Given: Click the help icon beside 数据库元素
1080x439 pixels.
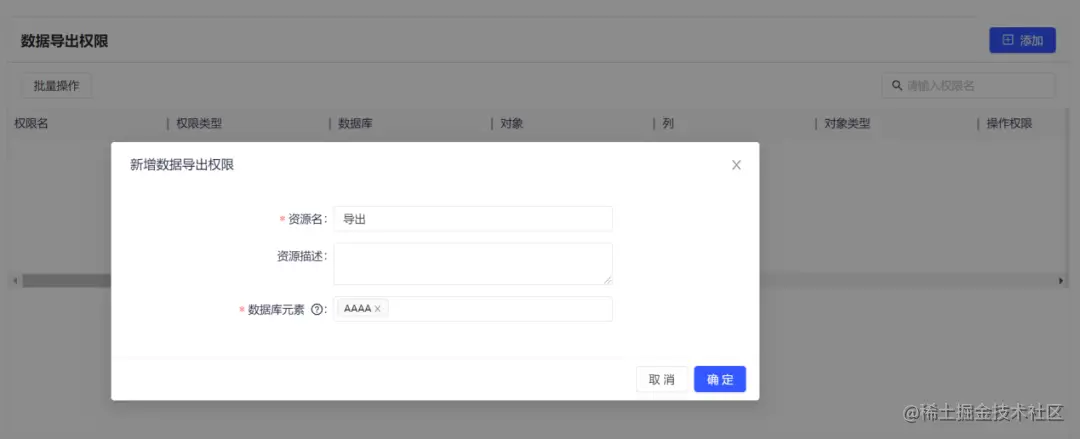Looking at the screenshot, I should click(x=317, y=309).
